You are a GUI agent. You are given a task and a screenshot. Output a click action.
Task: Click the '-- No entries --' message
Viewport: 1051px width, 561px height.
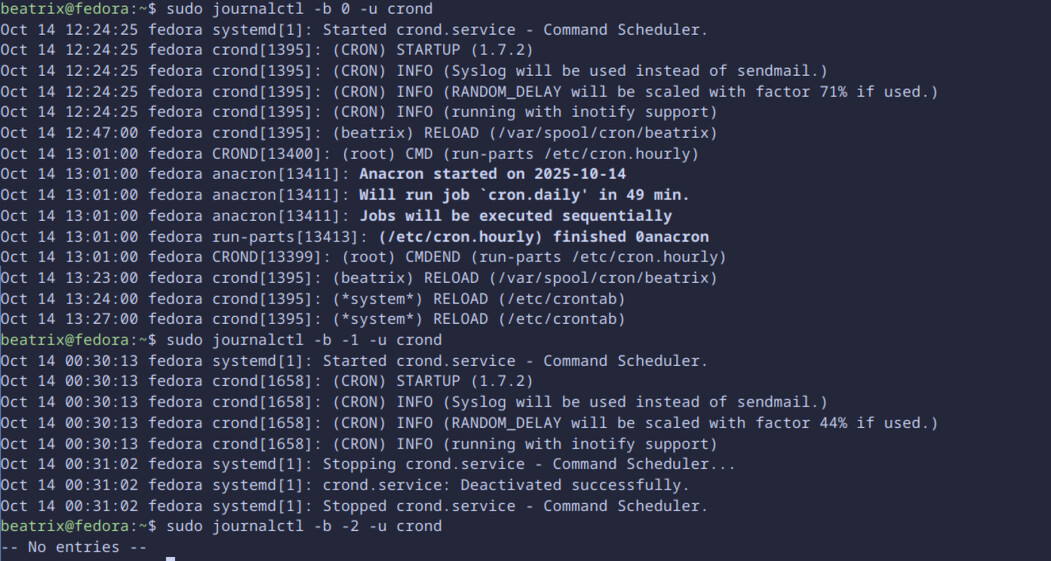[74, 547]
